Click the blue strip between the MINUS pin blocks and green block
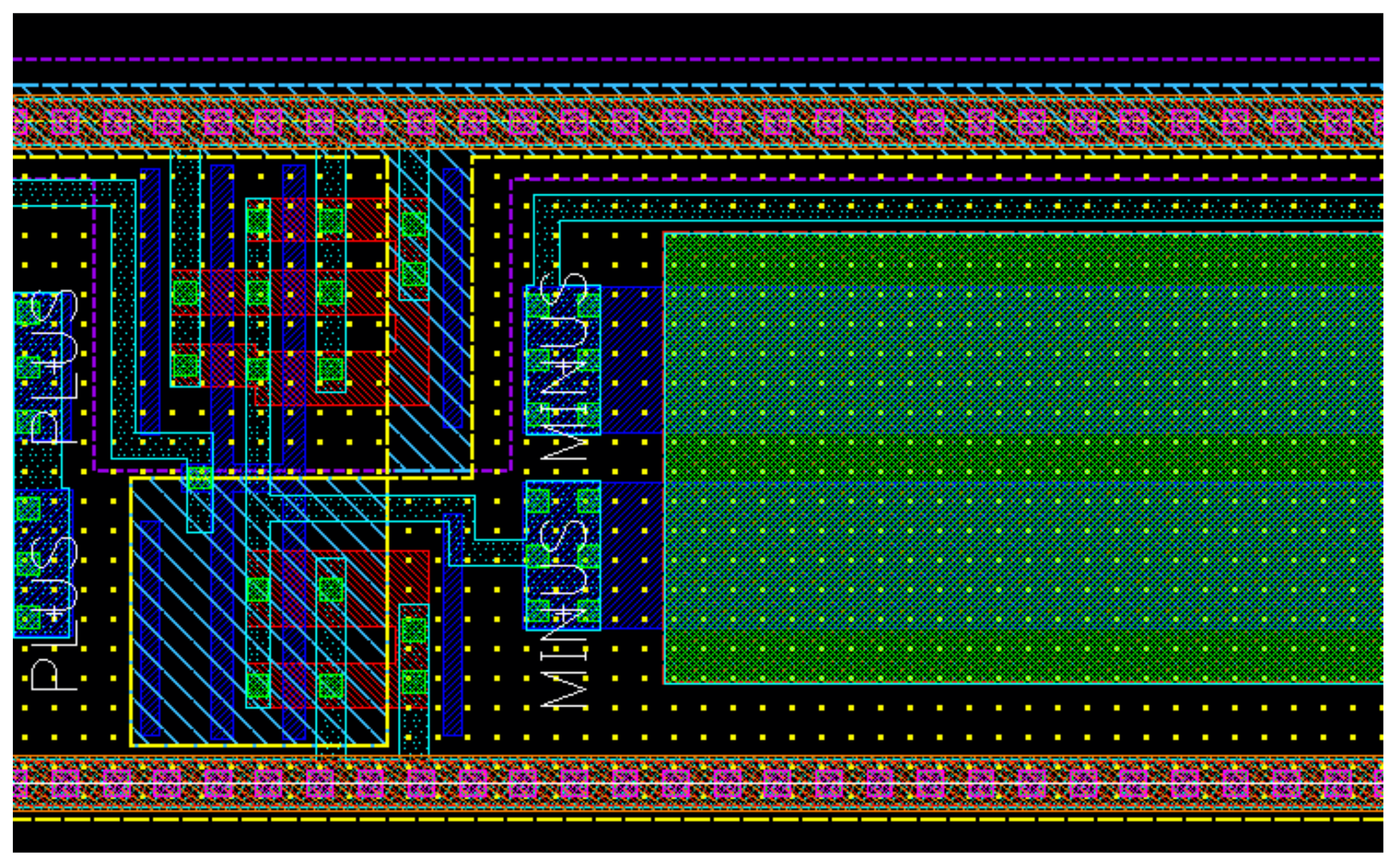The height and width of the screenshot is (864, 1400). coord(633,359)
